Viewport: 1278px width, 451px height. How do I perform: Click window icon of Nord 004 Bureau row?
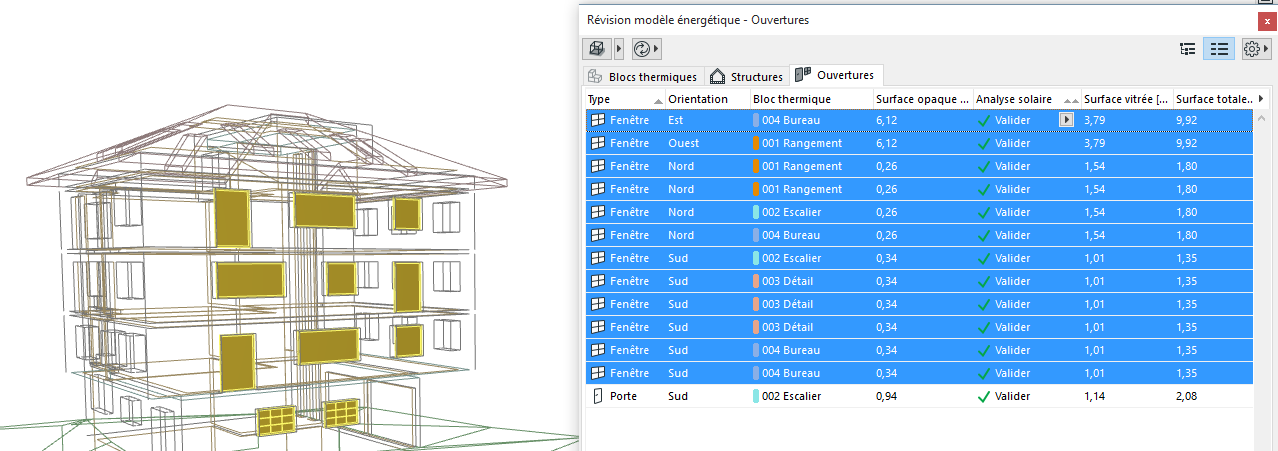(598, 235)
